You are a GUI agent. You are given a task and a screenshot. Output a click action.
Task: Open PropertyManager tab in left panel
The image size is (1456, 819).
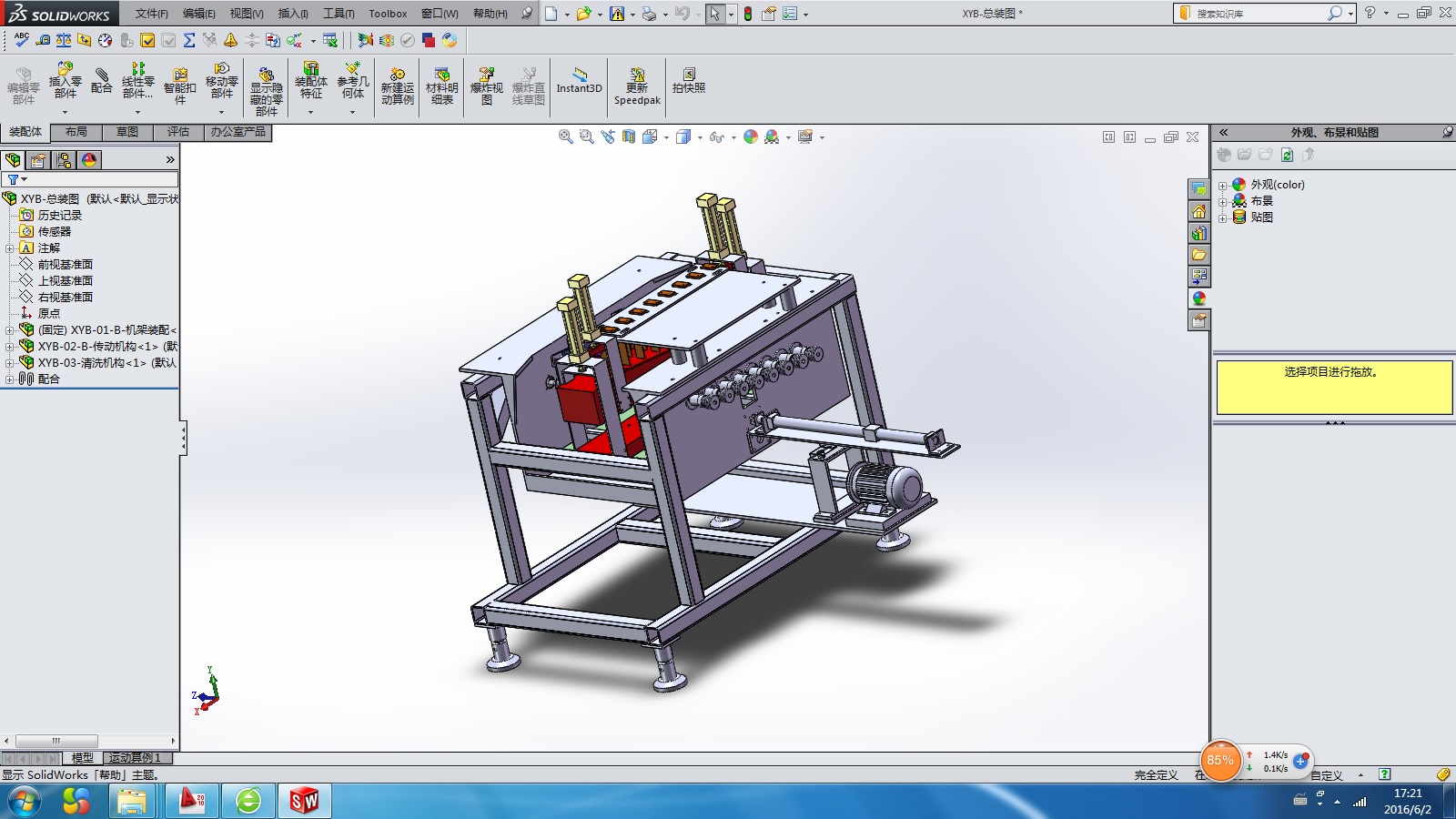[37, 160]
